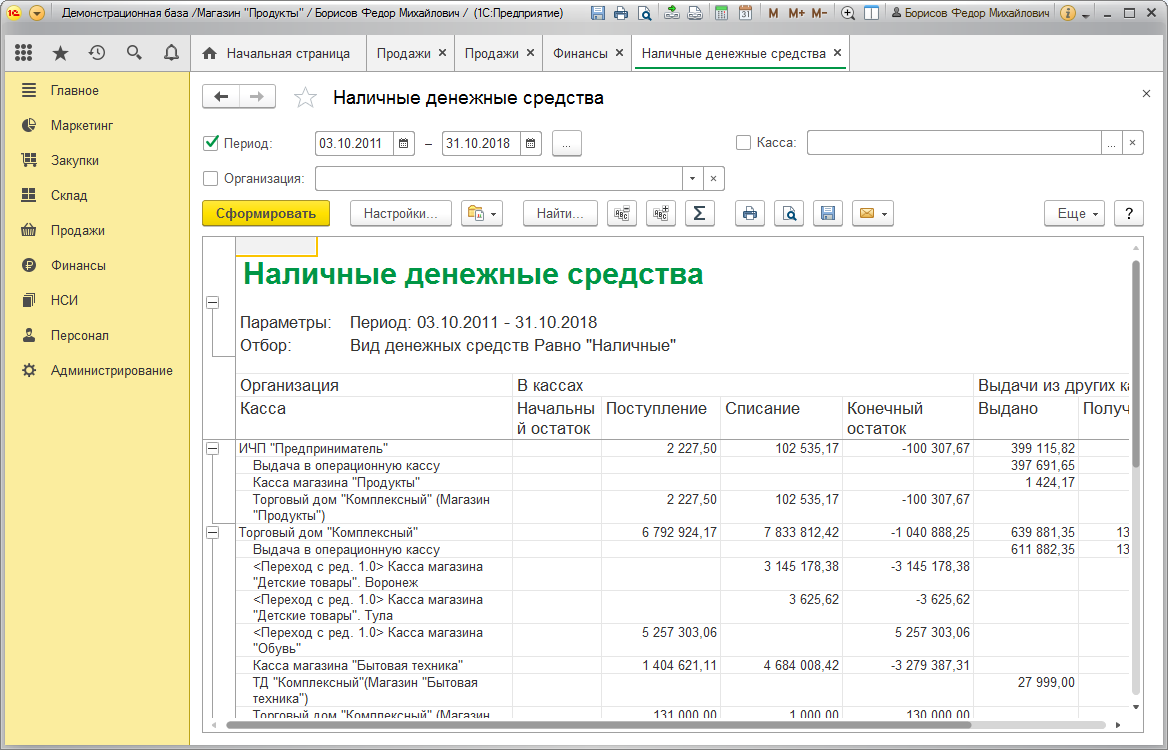This screenshot has height=750, width=1168.
Task: Open the Еще menu dropdown
Action: click(x=1074, y=214)
